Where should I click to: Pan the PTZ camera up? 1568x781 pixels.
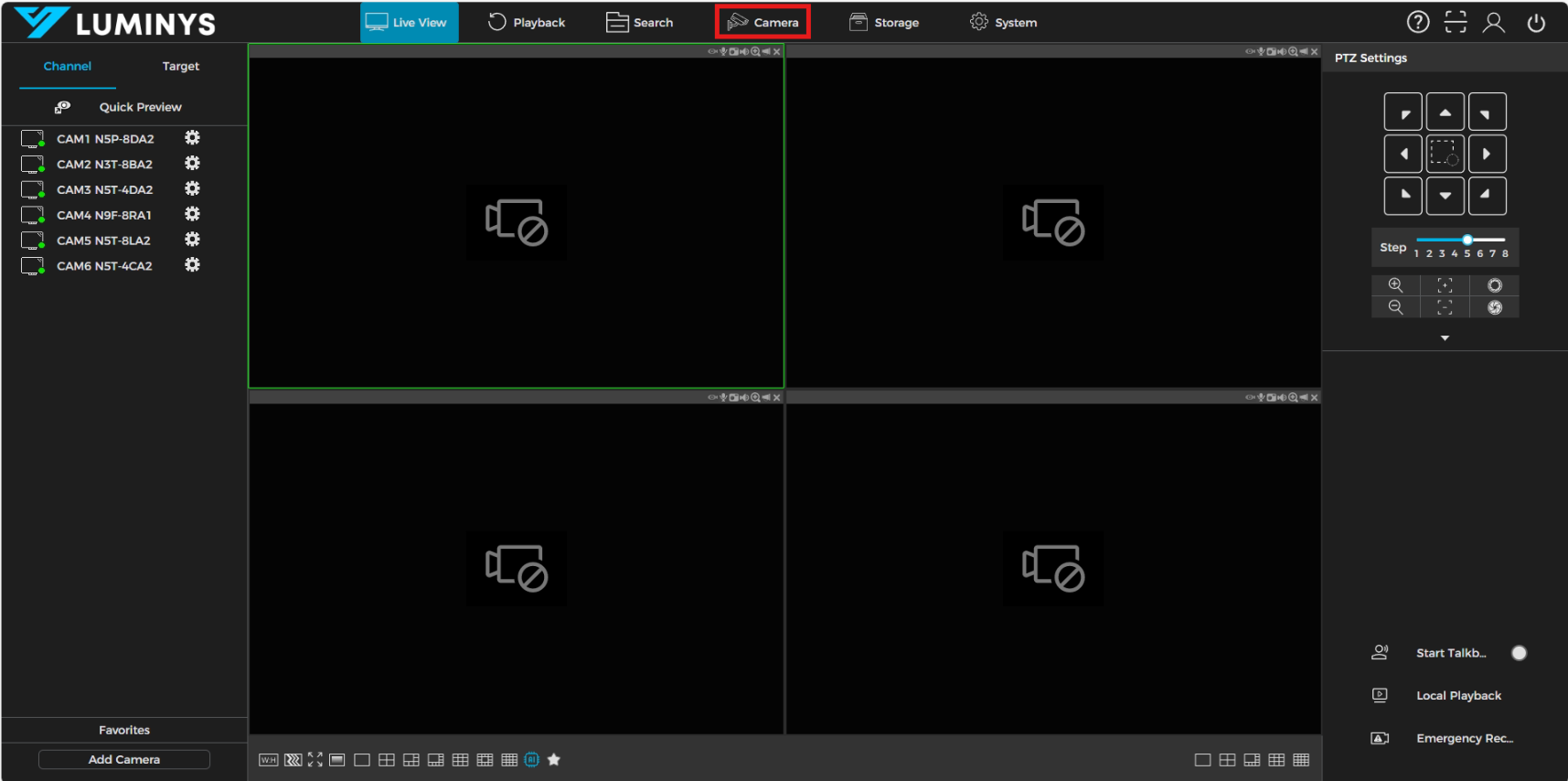point(1445,112)
